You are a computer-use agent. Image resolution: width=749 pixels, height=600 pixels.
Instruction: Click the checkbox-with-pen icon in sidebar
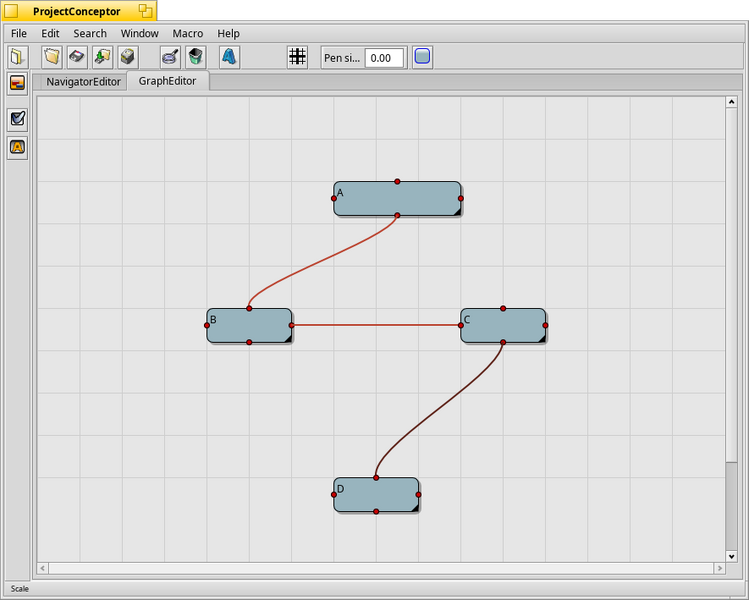[18, 118]
